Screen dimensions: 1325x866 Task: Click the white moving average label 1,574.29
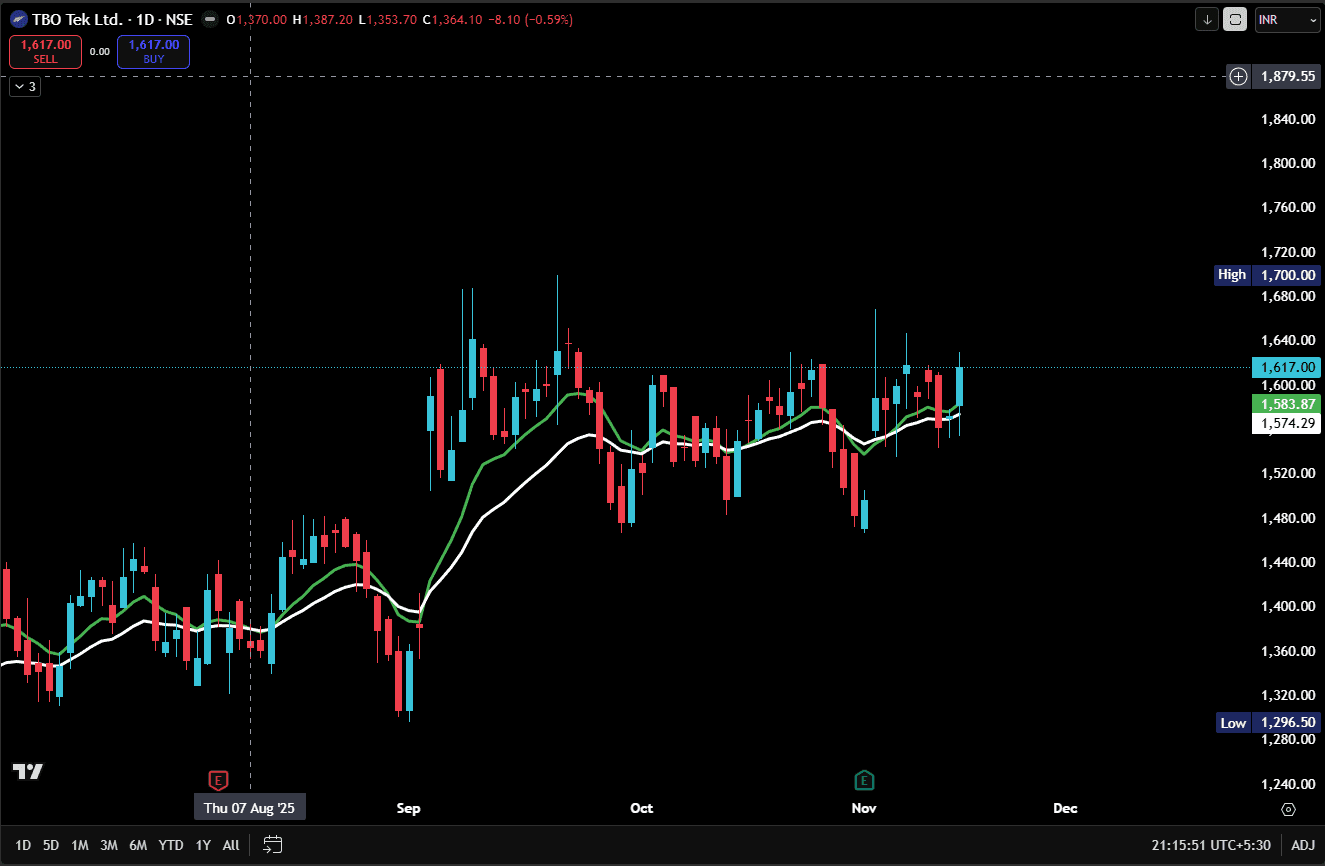tap(1286, 424)
